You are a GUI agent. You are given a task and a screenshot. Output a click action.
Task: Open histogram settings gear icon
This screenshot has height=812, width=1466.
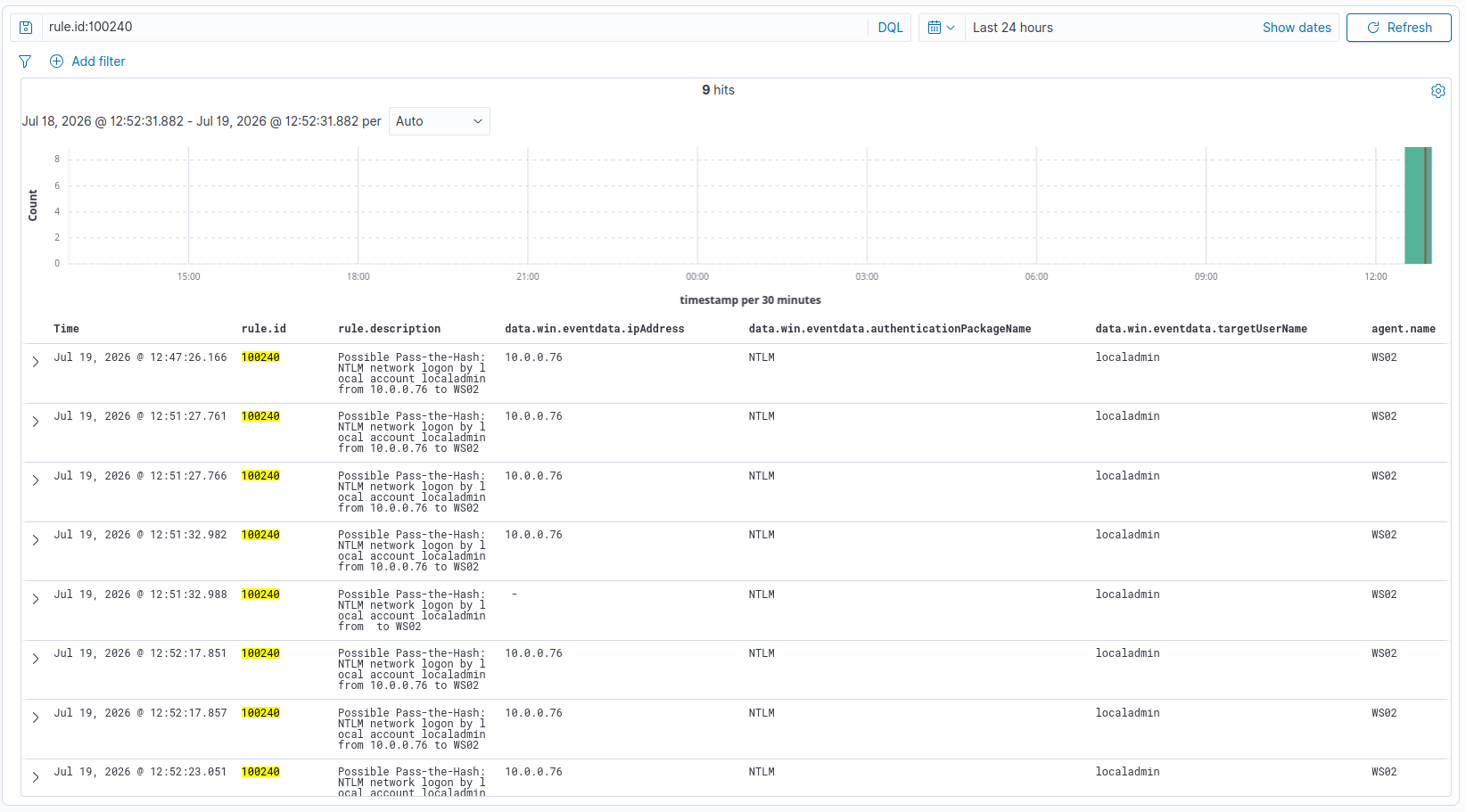[1437, 91]
